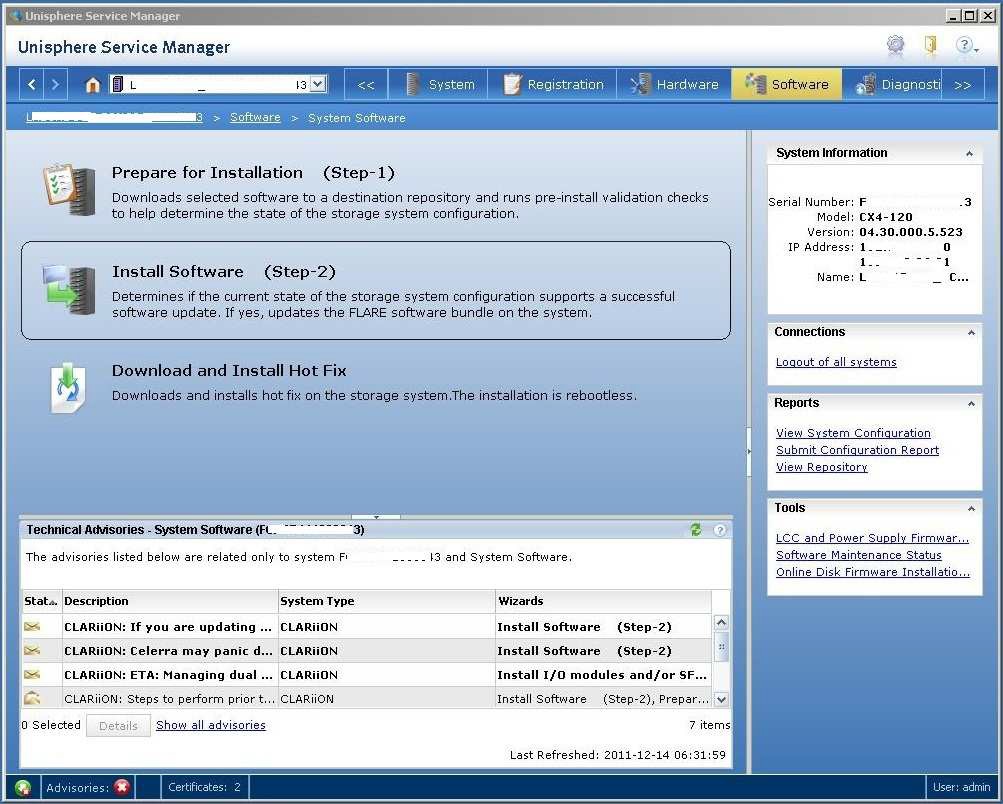Collapse advisories pane via top splitter arrow
Viewport: 1003px width, 804px height.
376,516
